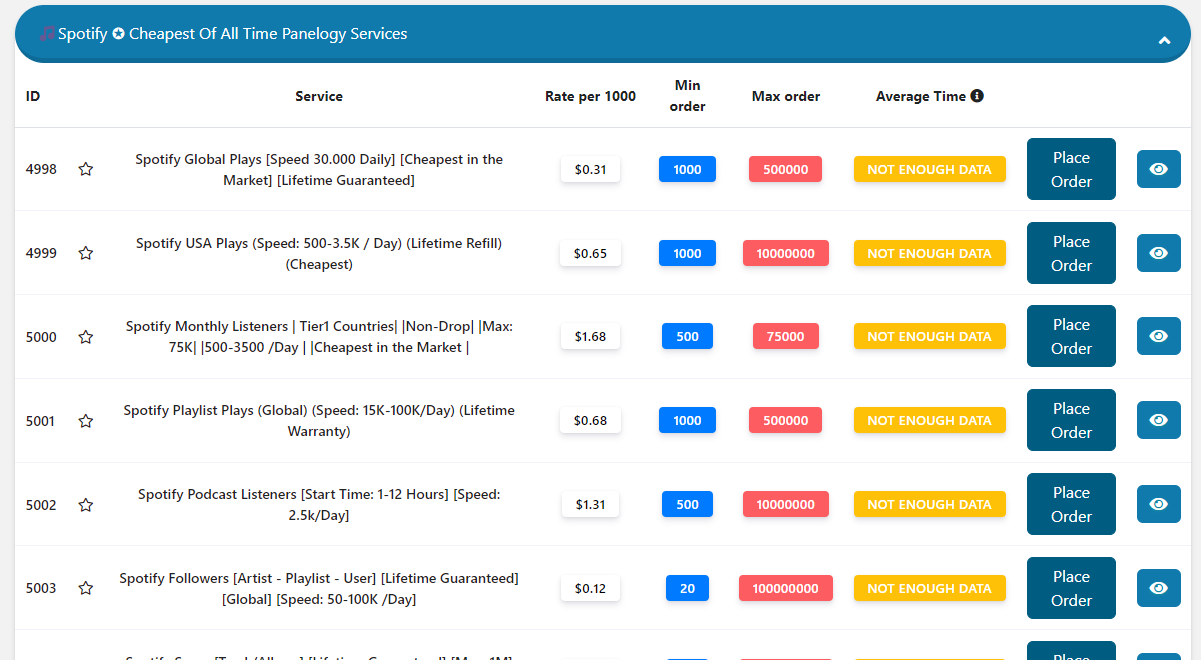
Task: Click the 100000000 max order badge
Action: coord(786,589)
